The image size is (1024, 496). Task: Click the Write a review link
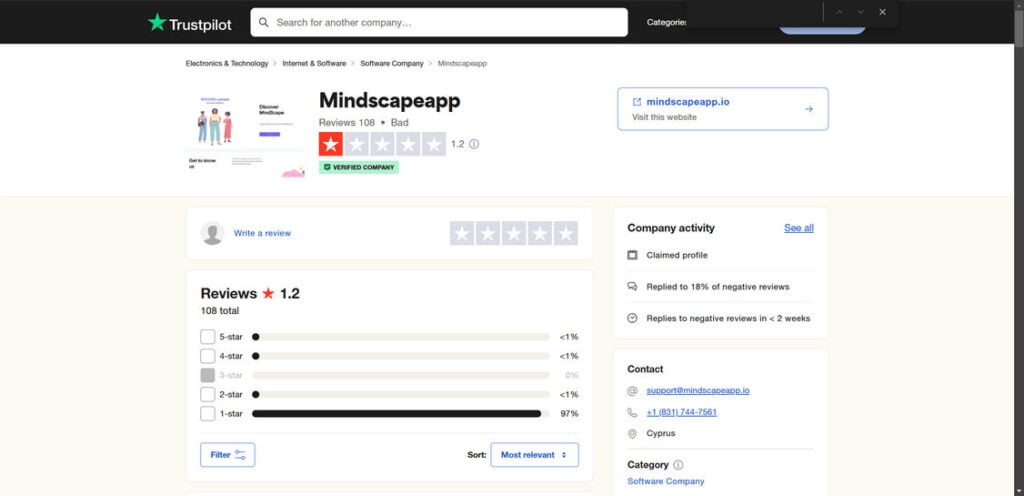pyautogui.click(x=263, y=233)
